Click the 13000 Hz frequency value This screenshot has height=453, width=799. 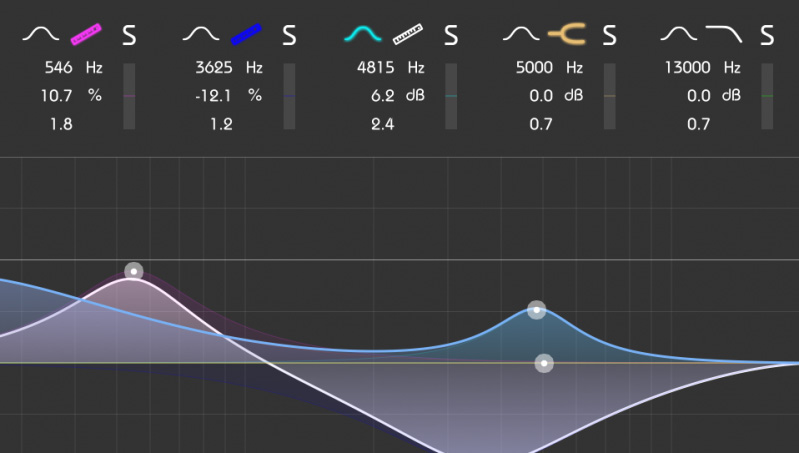(687, 68)
